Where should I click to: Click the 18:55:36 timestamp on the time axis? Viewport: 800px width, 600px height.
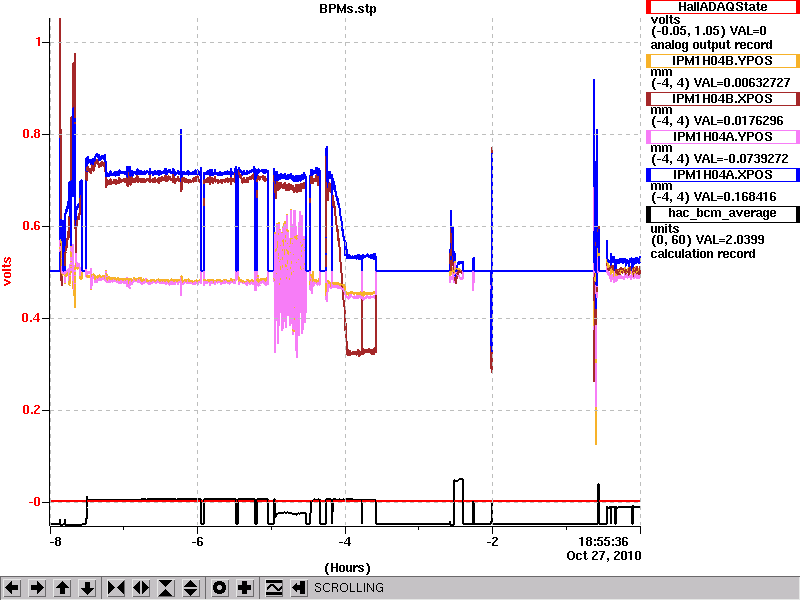(603, 541)
